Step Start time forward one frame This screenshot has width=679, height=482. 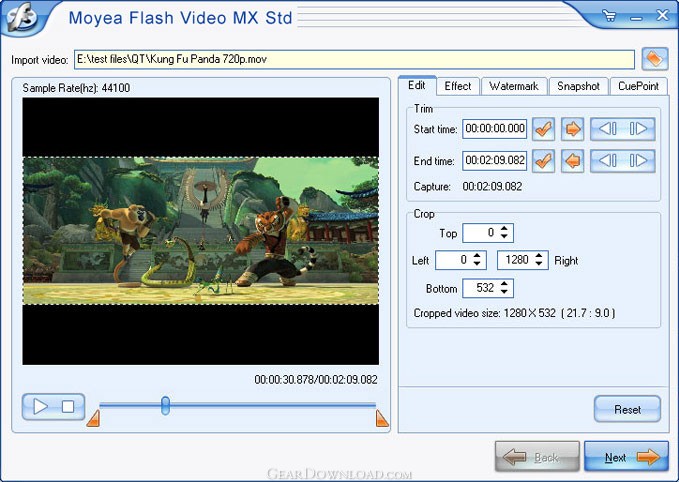(x=639, y=129)
